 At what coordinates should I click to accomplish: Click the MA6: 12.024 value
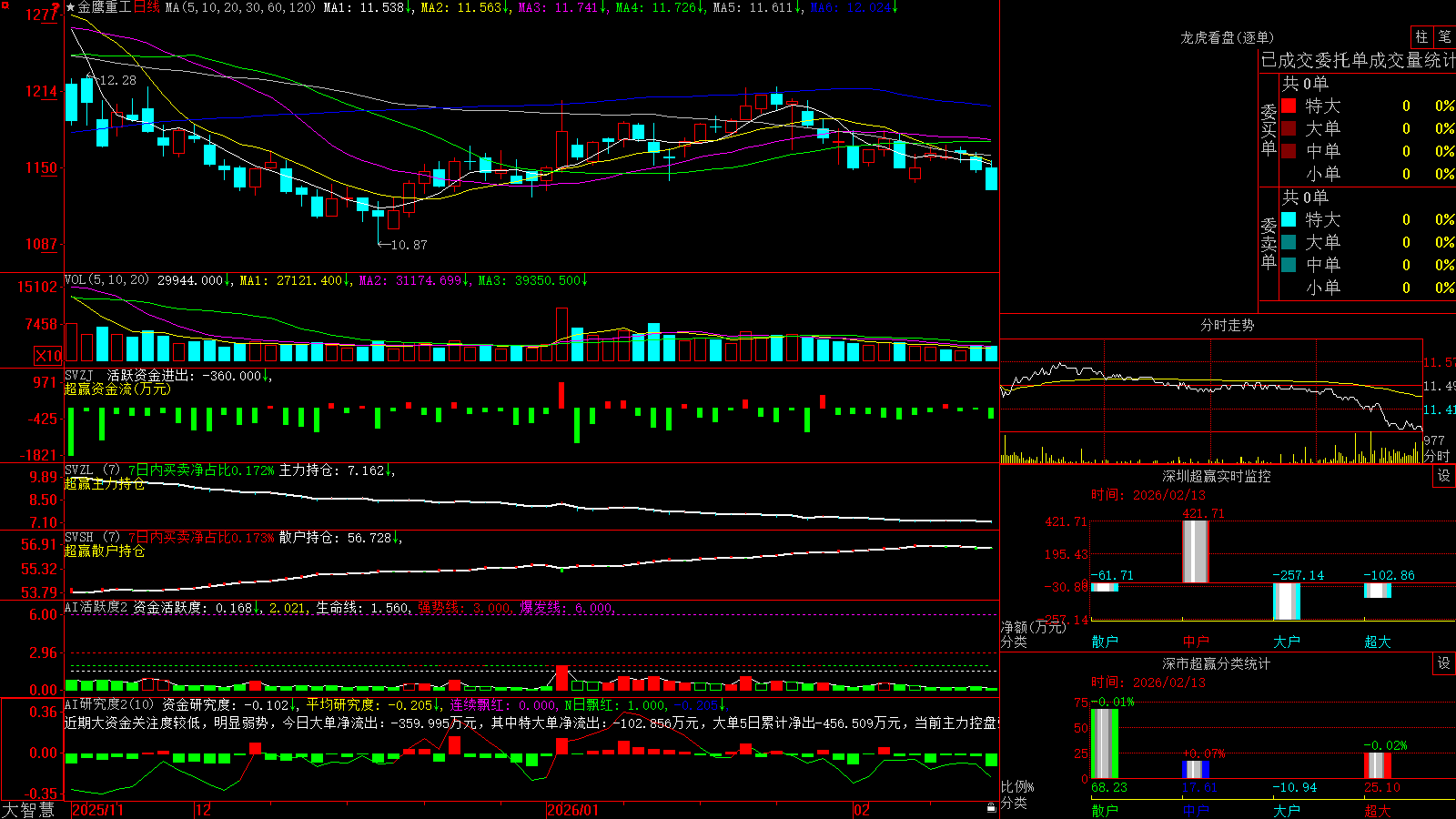point(853,7)
